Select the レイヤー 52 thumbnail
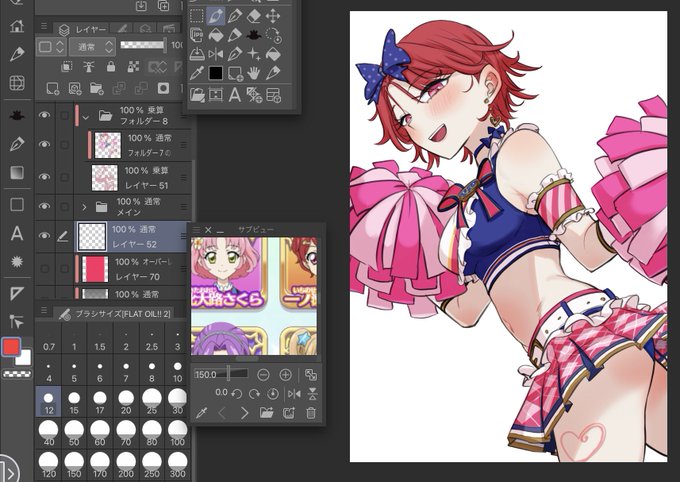Image resolution: width=680 pixels, height=482 pixels. pos(92,236)
